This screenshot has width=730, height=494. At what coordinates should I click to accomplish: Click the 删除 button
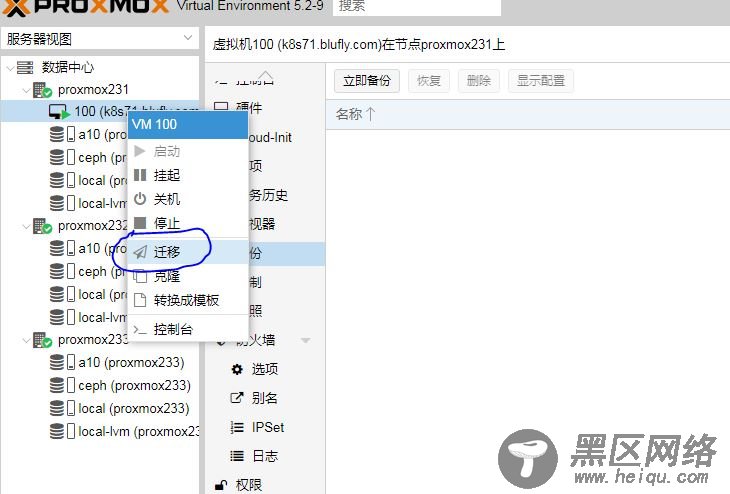tap(479, 81)
